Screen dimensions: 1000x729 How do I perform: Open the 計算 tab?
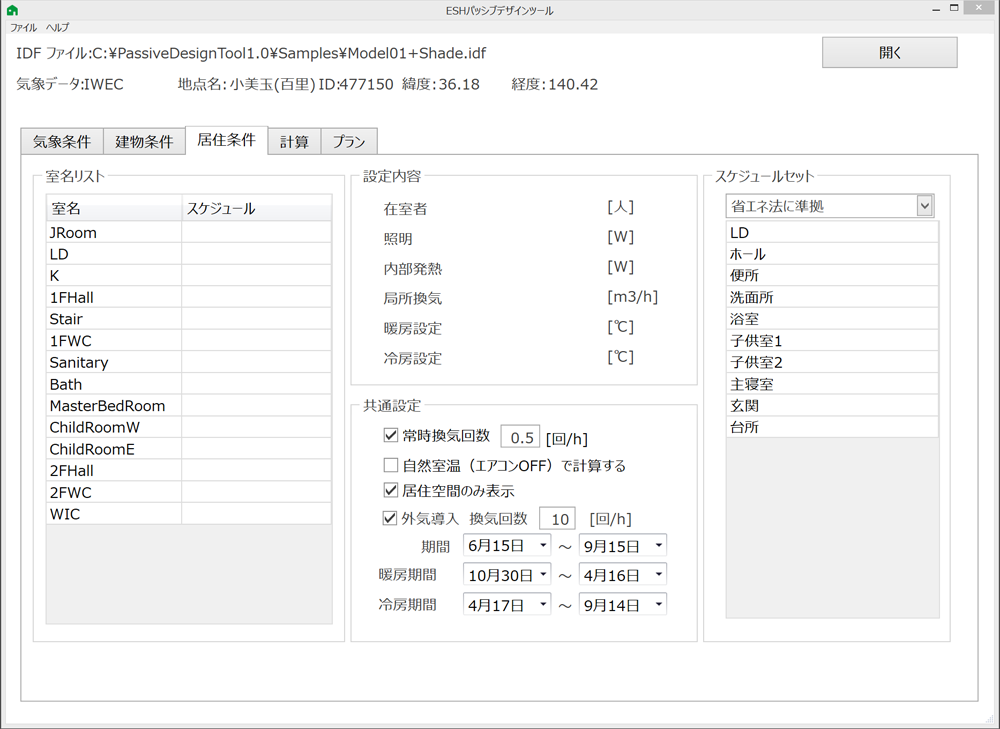pyautogui.click(x=294, y=142)
